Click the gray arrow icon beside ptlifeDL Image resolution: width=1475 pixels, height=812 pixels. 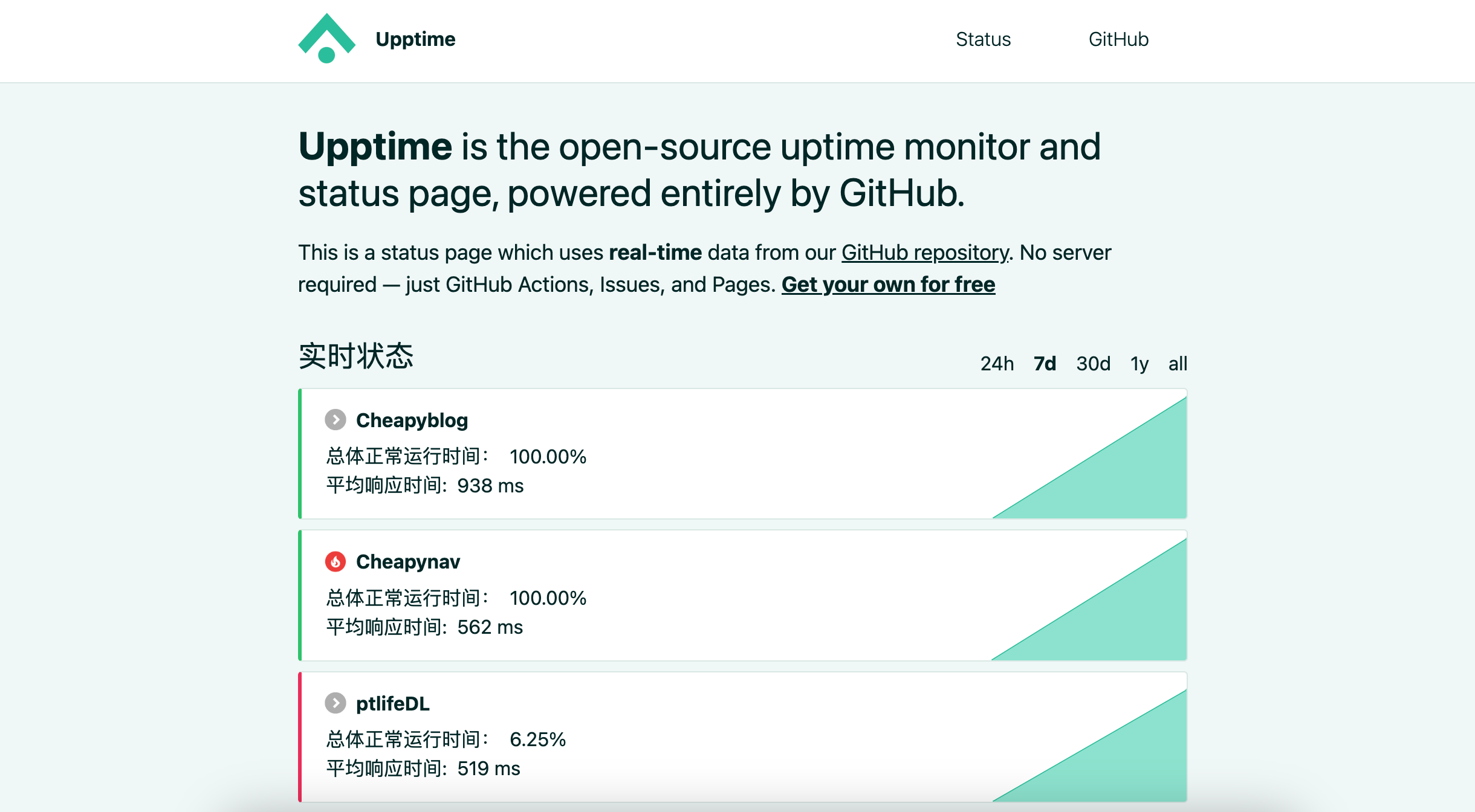(x=336, y=703)
